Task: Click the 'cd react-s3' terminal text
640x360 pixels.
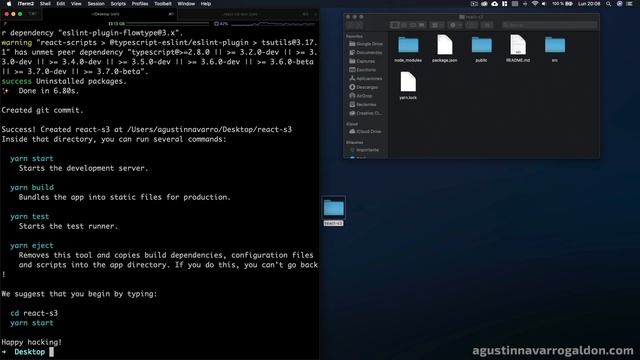Action: point(34,313)
